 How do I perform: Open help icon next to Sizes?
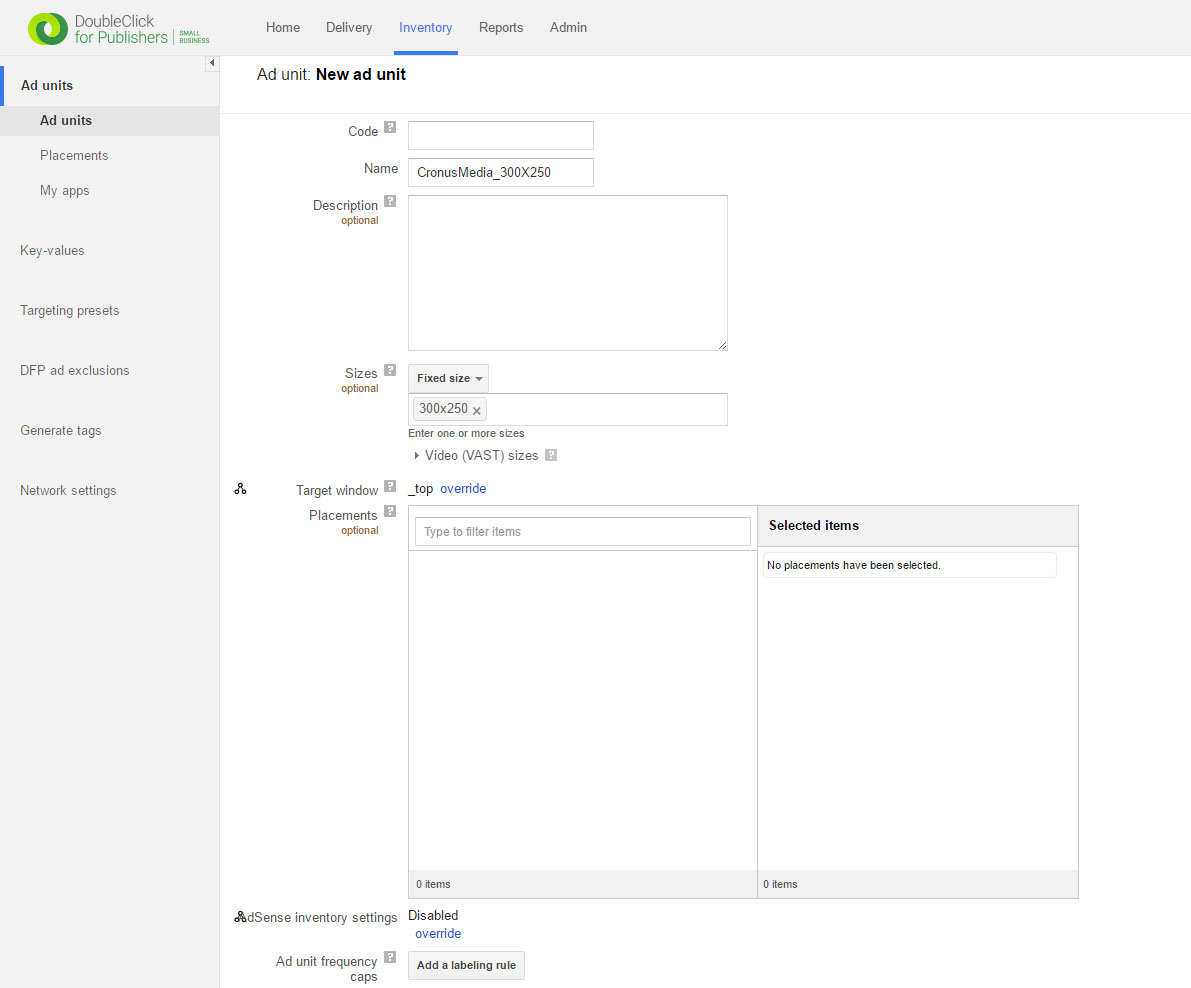tap(390, 370)
